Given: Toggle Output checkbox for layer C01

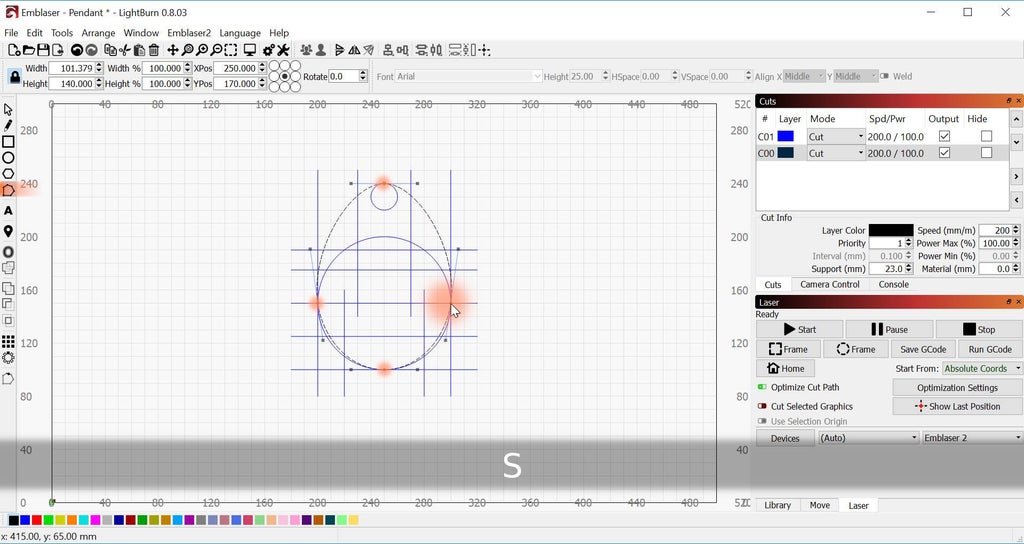Looking at the screenshot, I should (x=944, y=136).
